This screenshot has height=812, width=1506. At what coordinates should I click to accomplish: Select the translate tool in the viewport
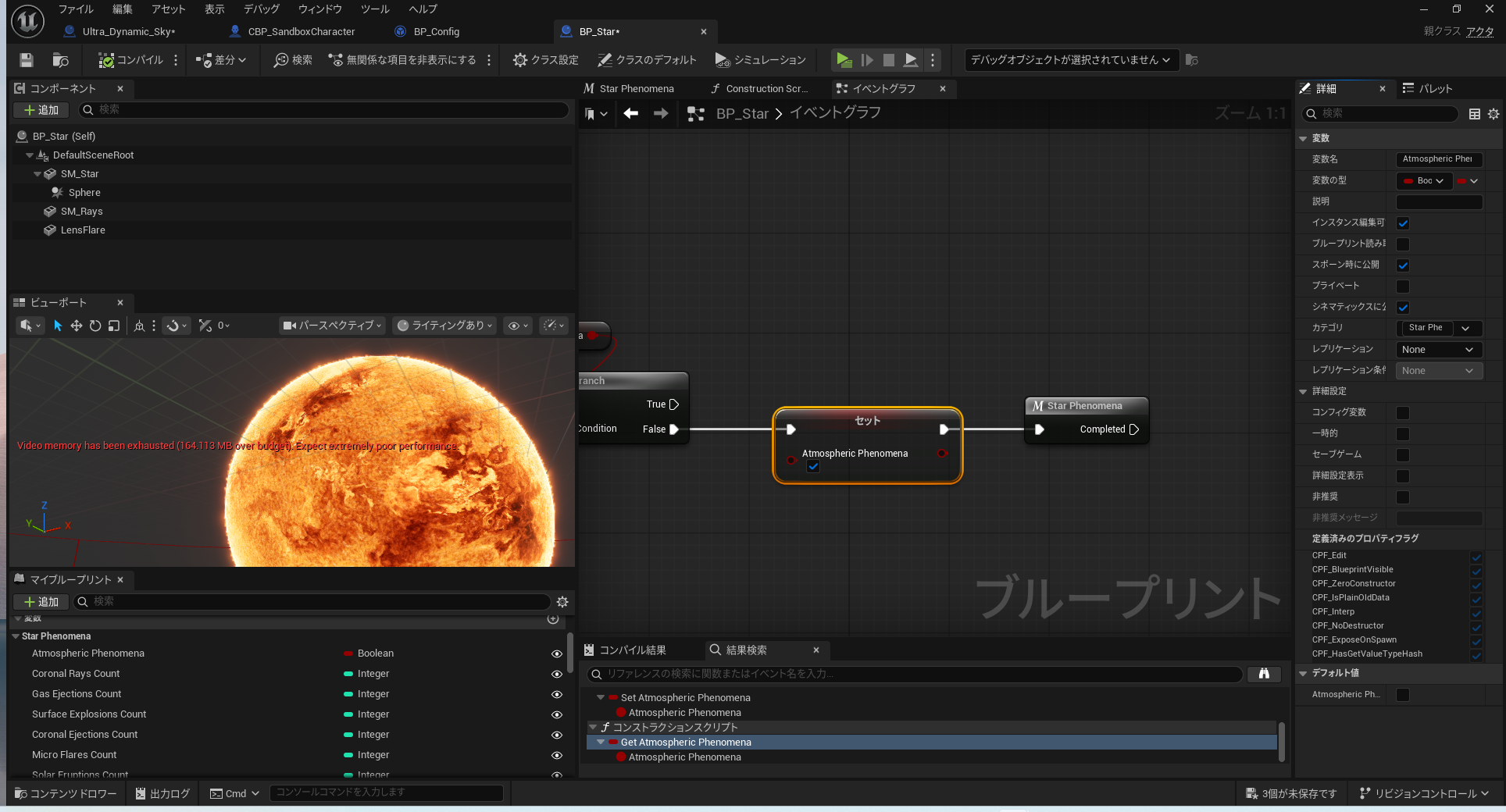(x=77, y=326)
